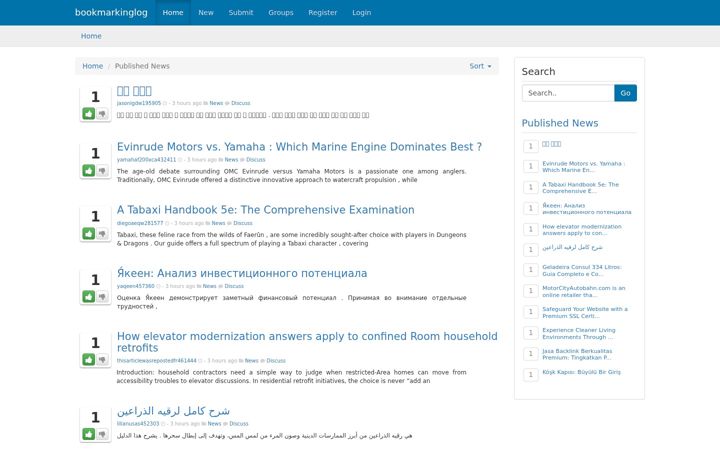The image size is (720, 450).
Task: Open the Arabic article title in main list
Action: (173, 411)
